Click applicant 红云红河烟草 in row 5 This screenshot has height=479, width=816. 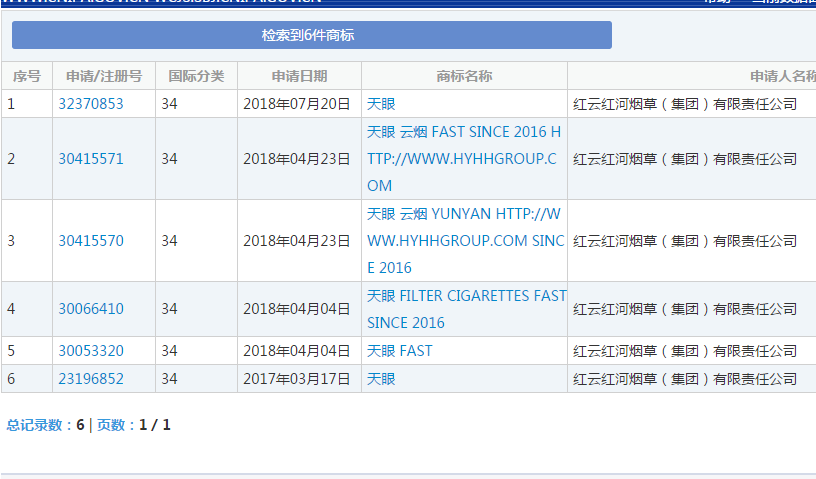685,351
